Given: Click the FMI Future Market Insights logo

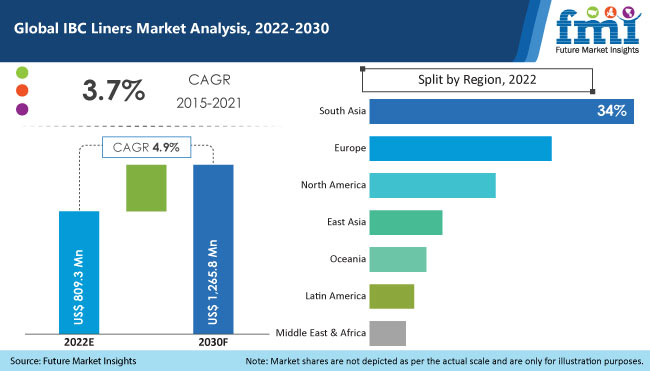Looking at the screenshot, I should pyautogui.click(x=597, y=30).
